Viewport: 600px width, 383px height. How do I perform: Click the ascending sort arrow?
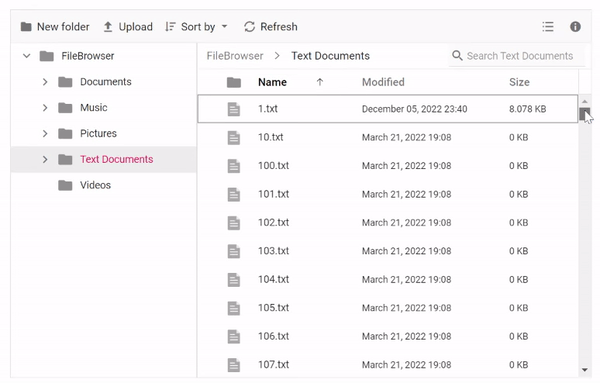[320, 82]
